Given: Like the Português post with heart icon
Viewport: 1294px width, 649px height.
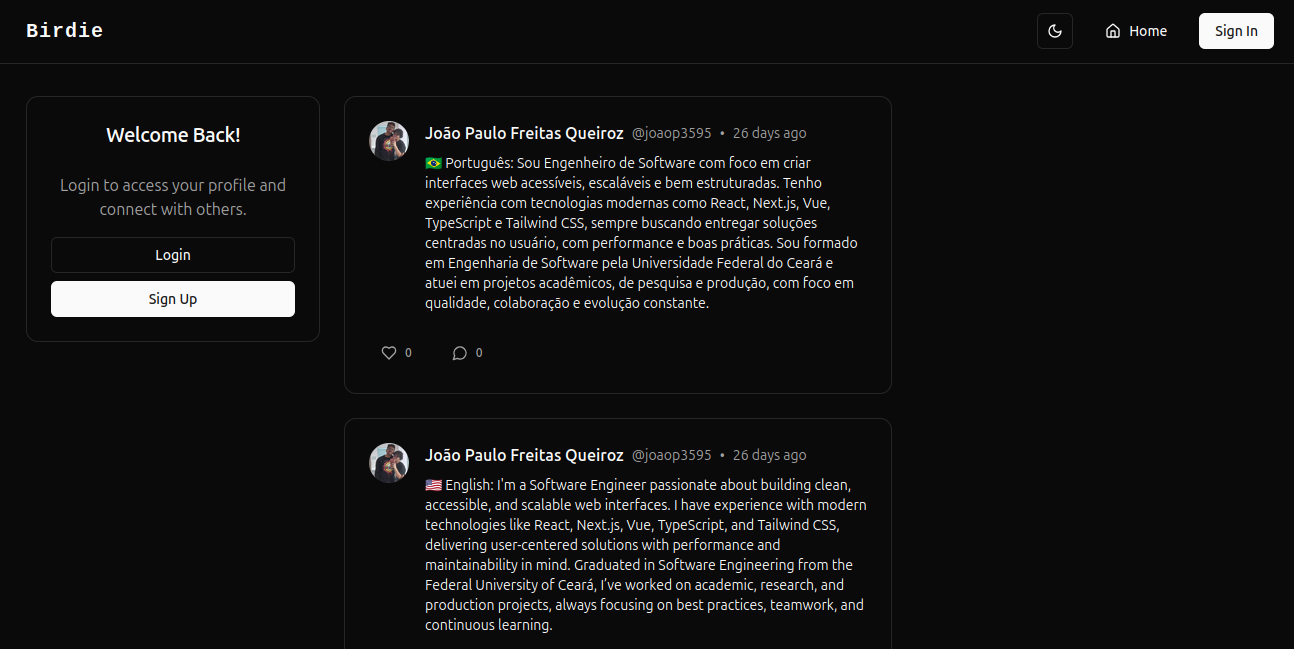Looking at the screenshot, I should click(x=389, y=353).
